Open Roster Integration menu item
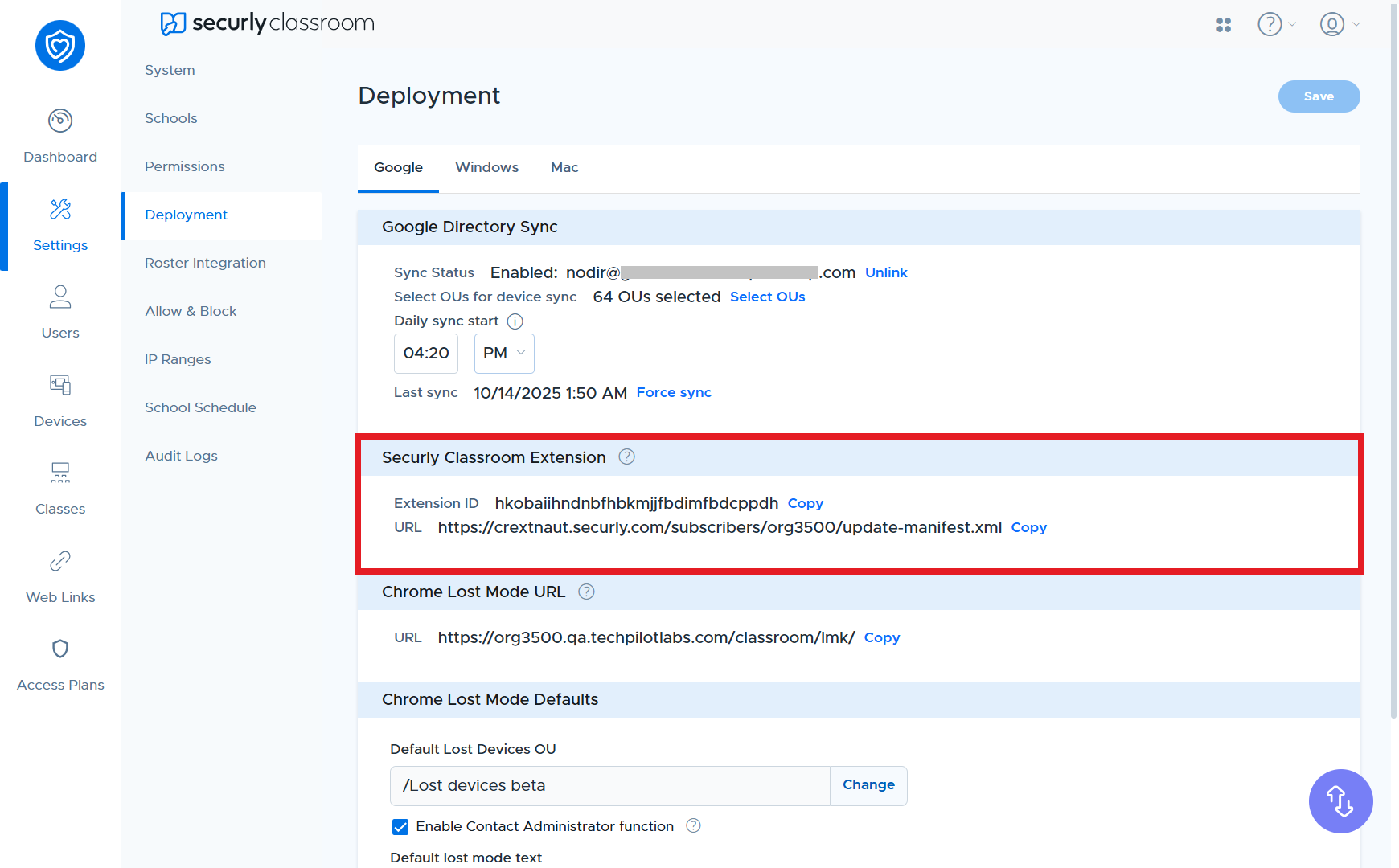The height and width of the screenshot is (868, 1399). click(205, 263)
